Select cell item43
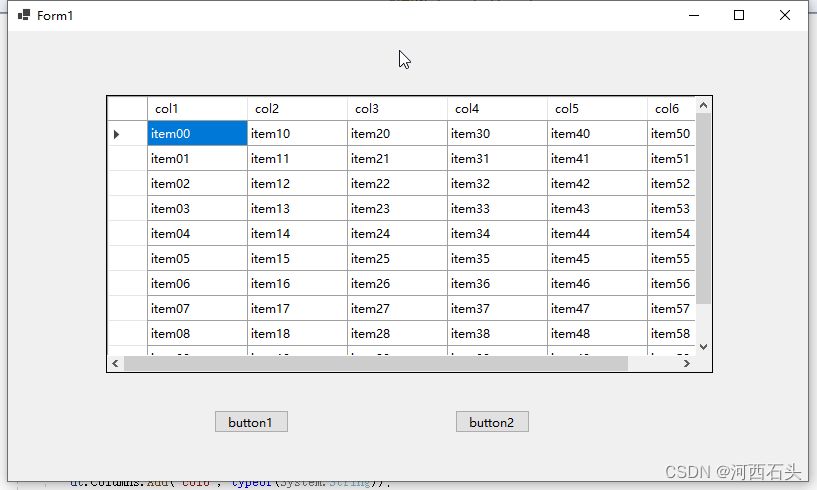The width and height of the screenshot is (817, 490). (x=598, y=209)
